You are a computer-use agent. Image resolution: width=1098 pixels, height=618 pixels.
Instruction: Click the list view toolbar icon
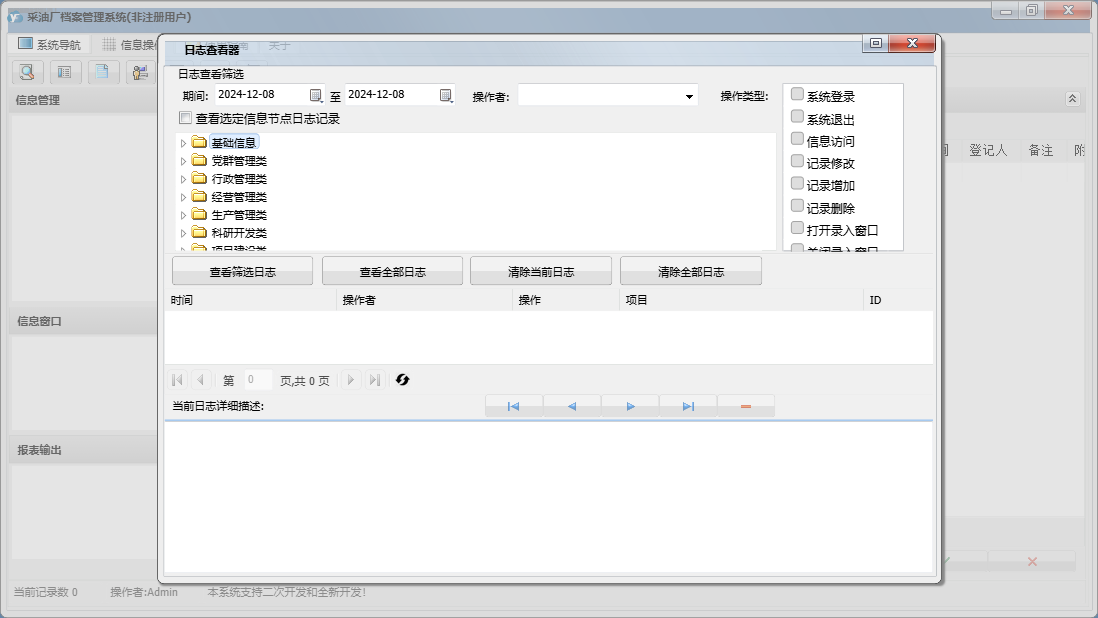point(64,71)
